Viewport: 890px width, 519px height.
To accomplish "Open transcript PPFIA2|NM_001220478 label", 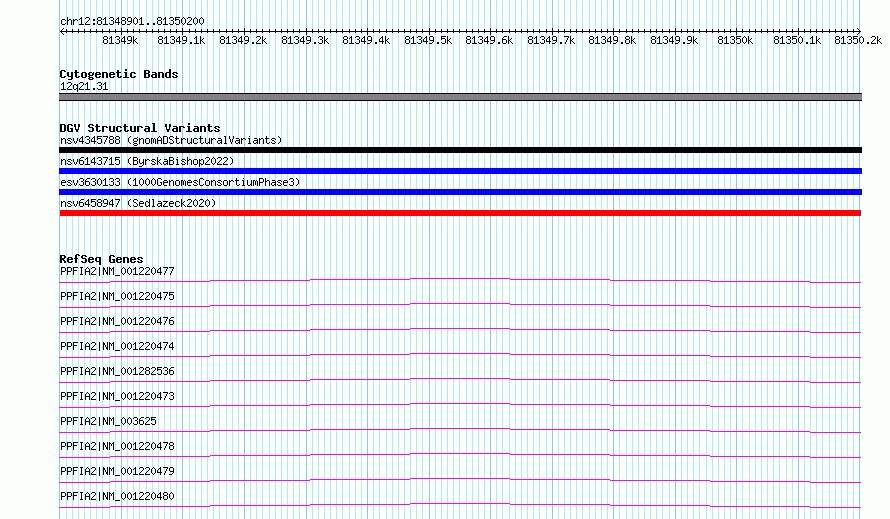I will tap(117, 446).
